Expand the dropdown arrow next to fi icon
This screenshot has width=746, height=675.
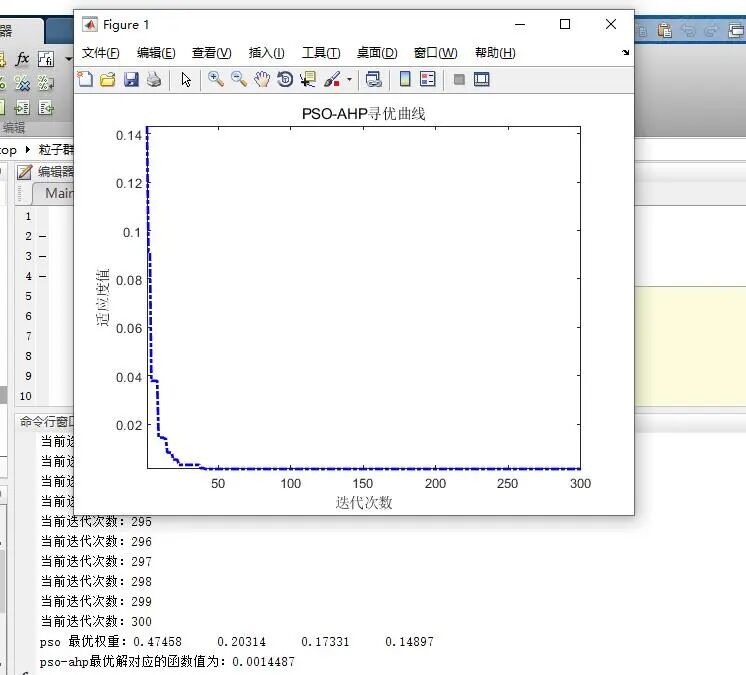tap(69, 59)
